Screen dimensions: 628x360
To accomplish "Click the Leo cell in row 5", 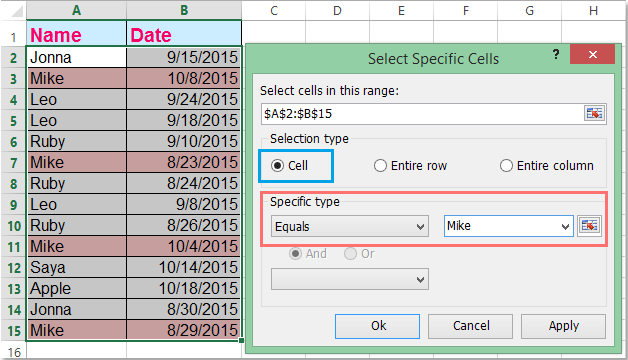I will point(76,121).
